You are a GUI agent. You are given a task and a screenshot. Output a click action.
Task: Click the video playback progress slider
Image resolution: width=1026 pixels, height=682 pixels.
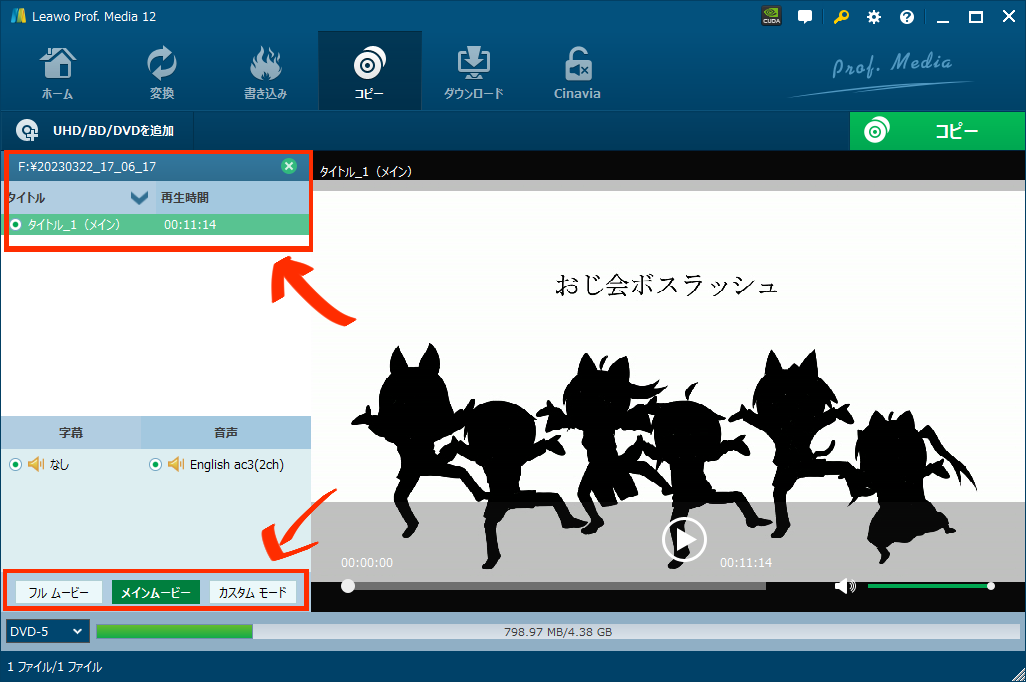(x=556, y=586)
